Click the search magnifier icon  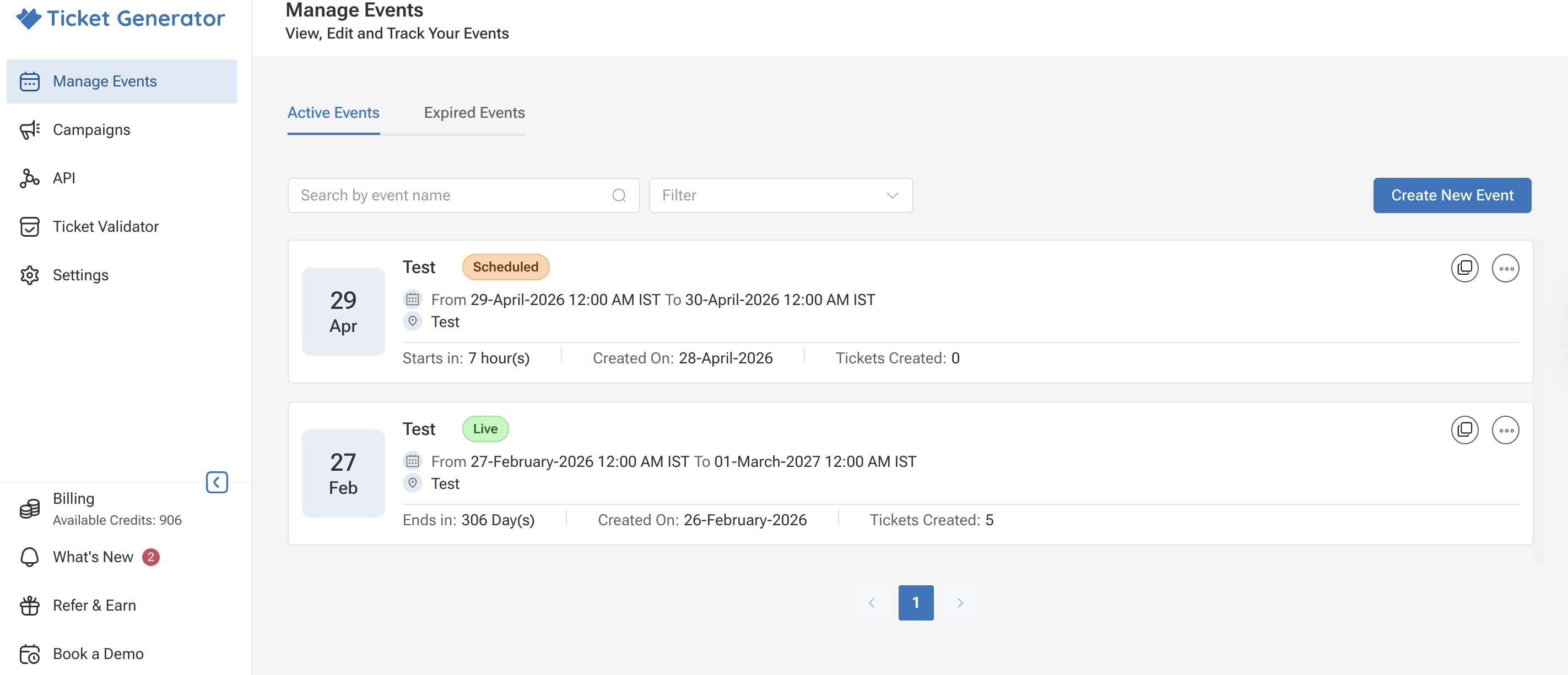(x=619, y=195)
